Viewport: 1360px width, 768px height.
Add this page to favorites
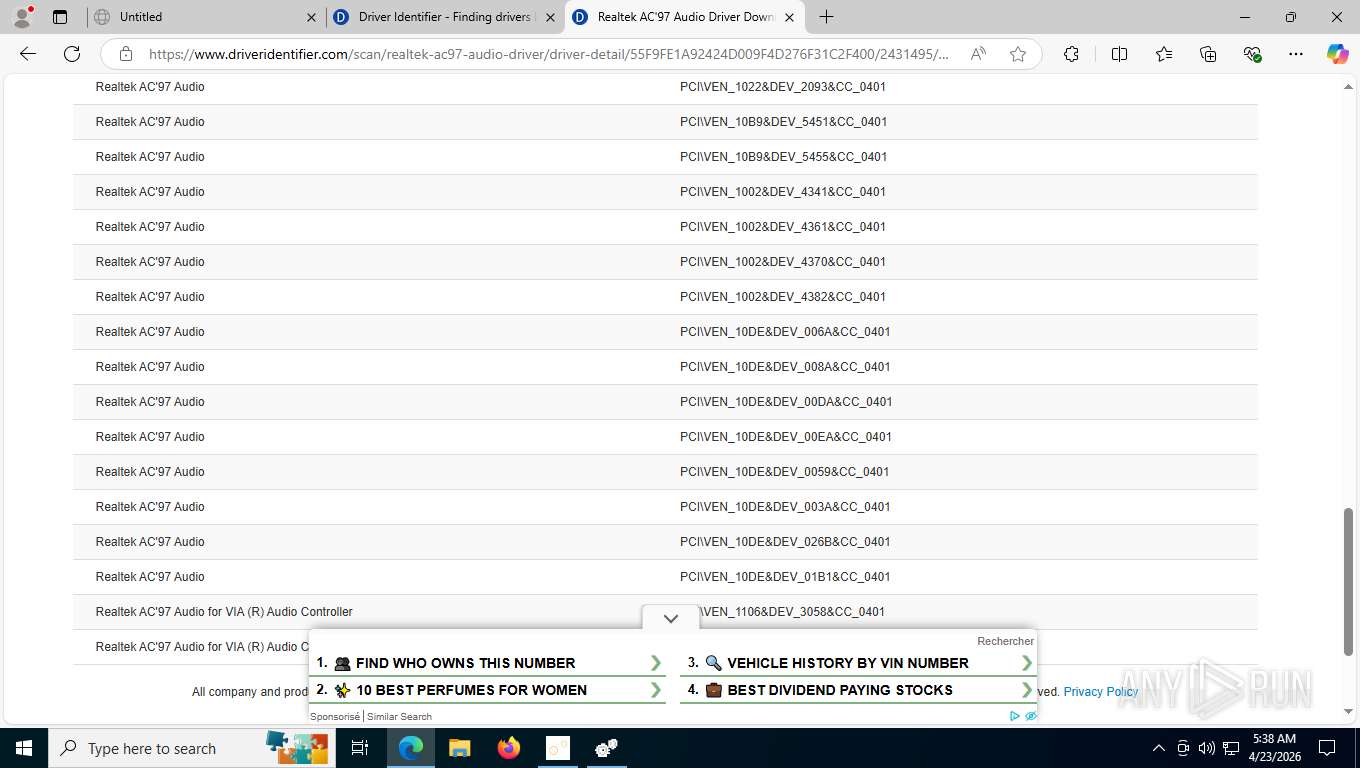click(1018, 54)
